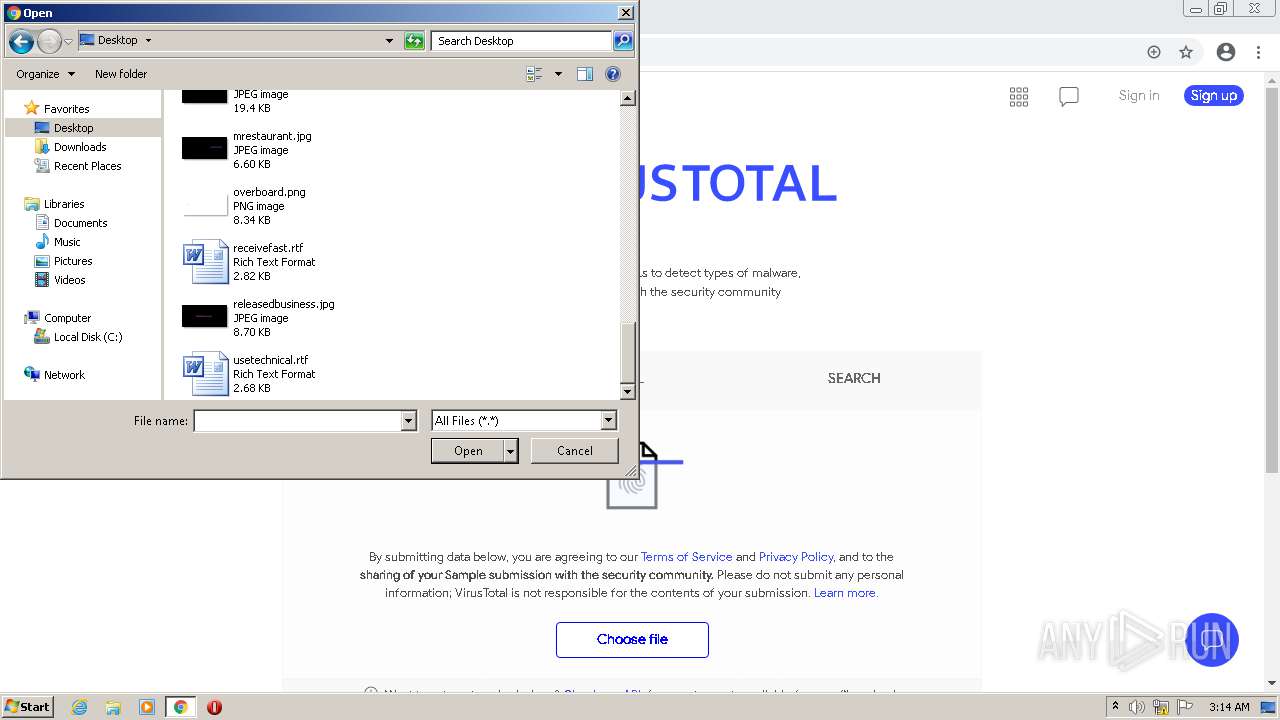1280x720 pixels.
Task: Select Desktop under Favorites
Action: 73,128
